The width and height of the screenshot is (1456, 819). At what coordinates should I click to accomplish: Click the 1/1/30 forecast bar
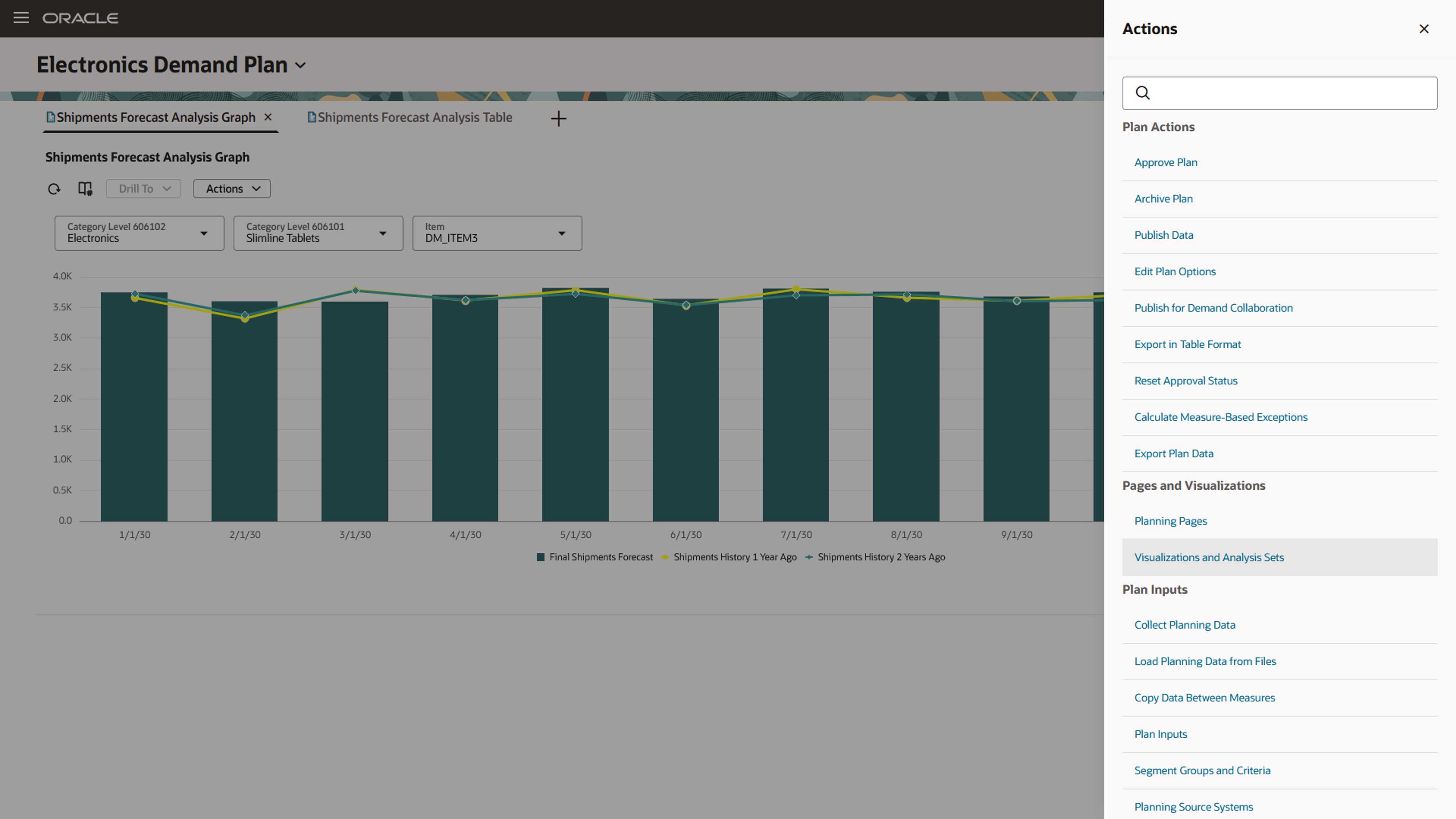[134, 407]
